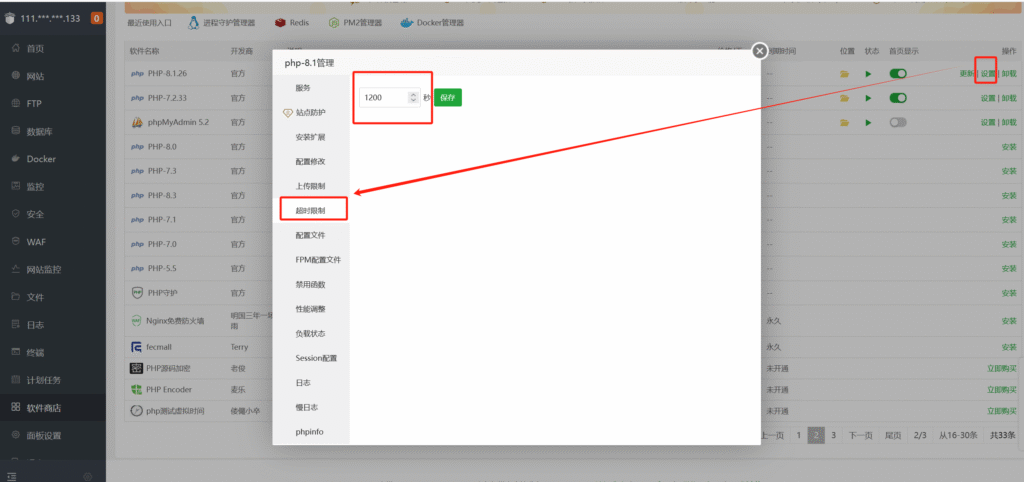Click 卸载 for PHP-7.2.33
Image resolution: width=1024 pixels, height=482 pixels.
click(1009, 98)
